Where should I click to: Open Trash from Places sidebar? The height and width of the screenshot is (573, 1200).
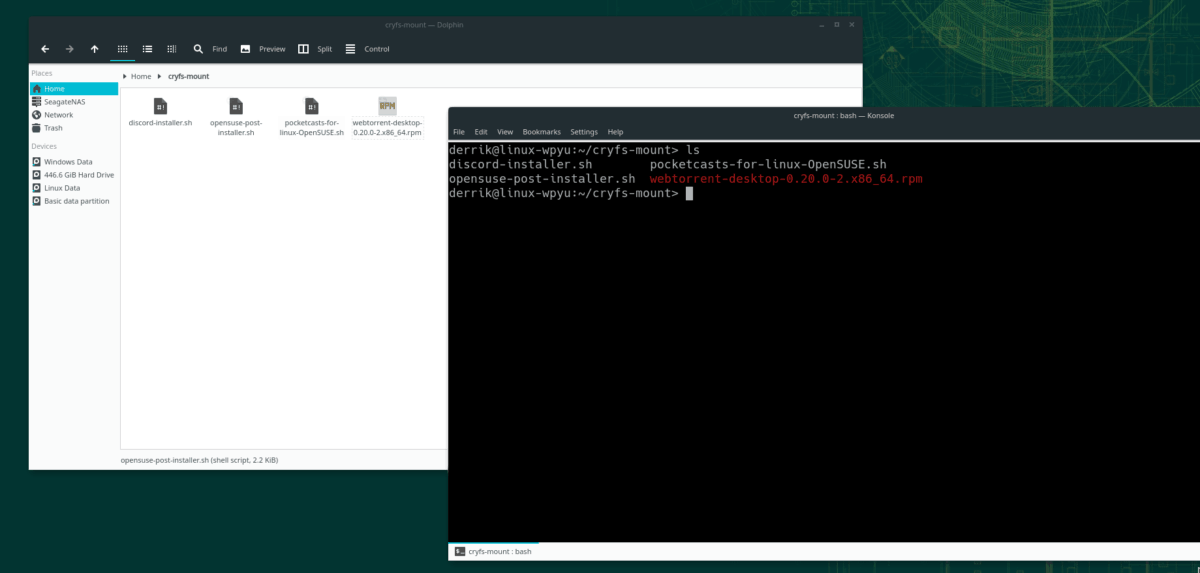(73, 128)
